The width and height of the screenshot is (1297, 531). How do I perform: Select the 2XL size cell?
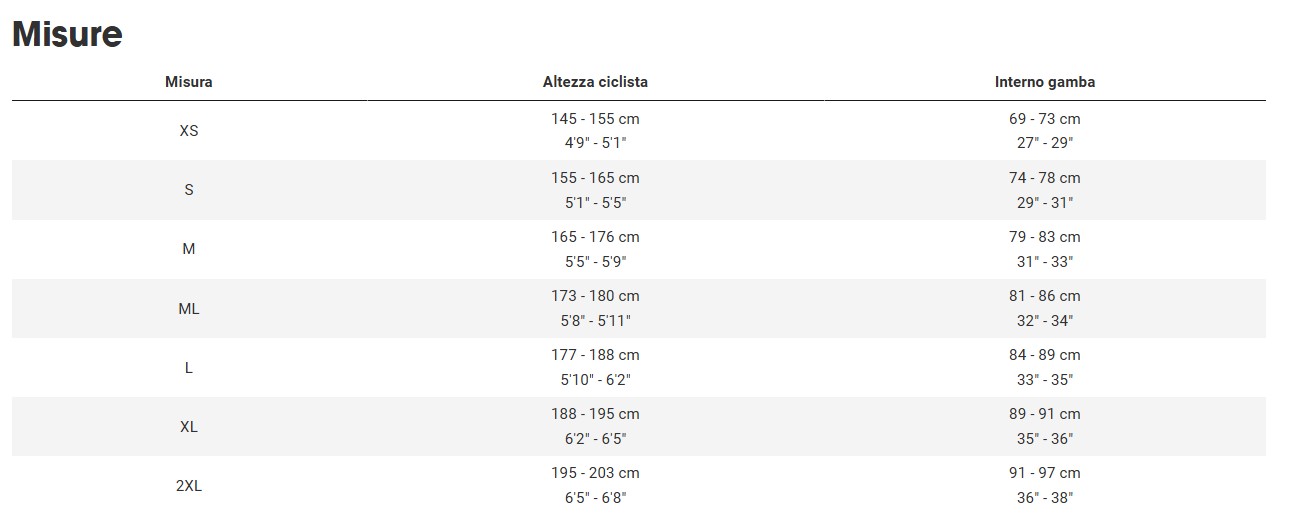point(189,486)
